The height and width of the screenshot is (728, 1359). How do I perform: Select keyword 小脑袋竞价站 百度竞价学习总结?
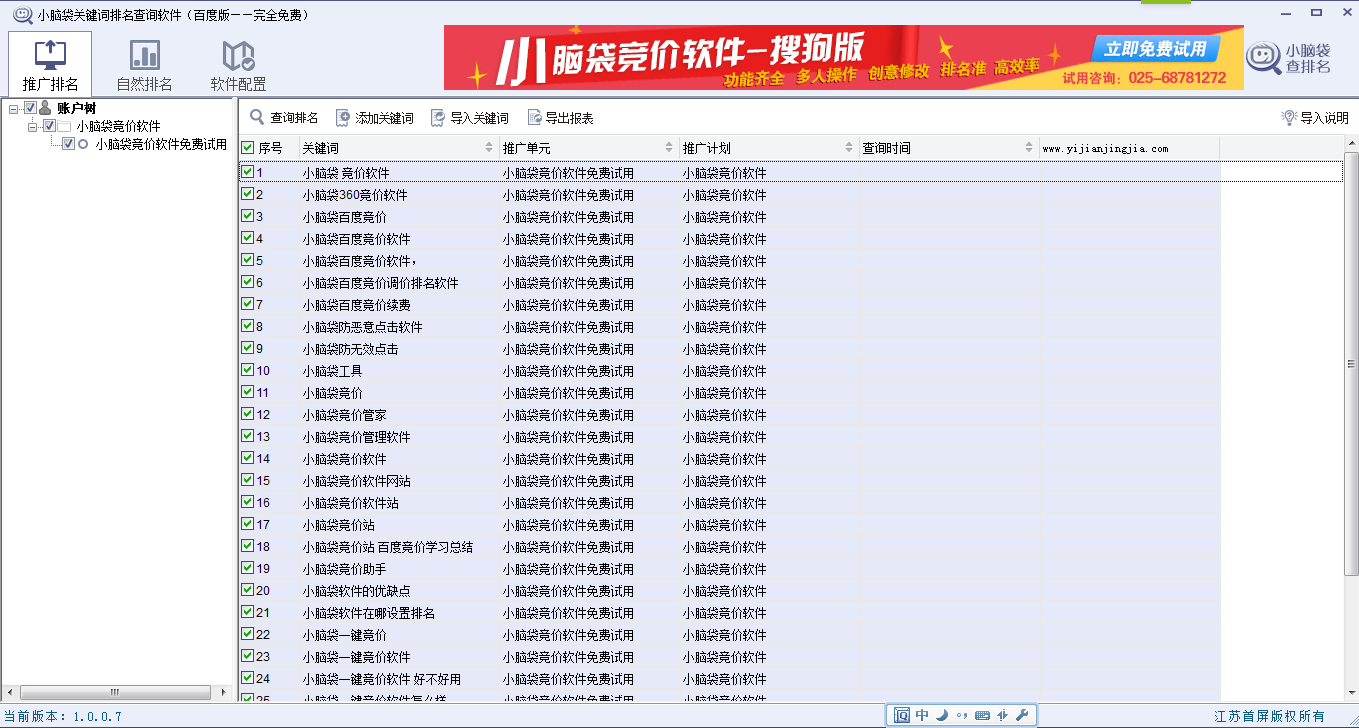388,547
